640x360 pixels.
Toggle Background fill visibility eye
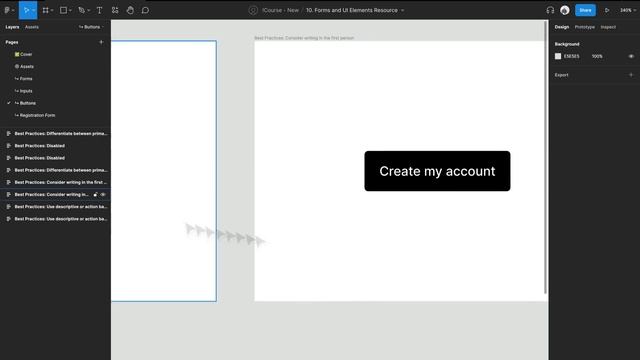point(631,56)
